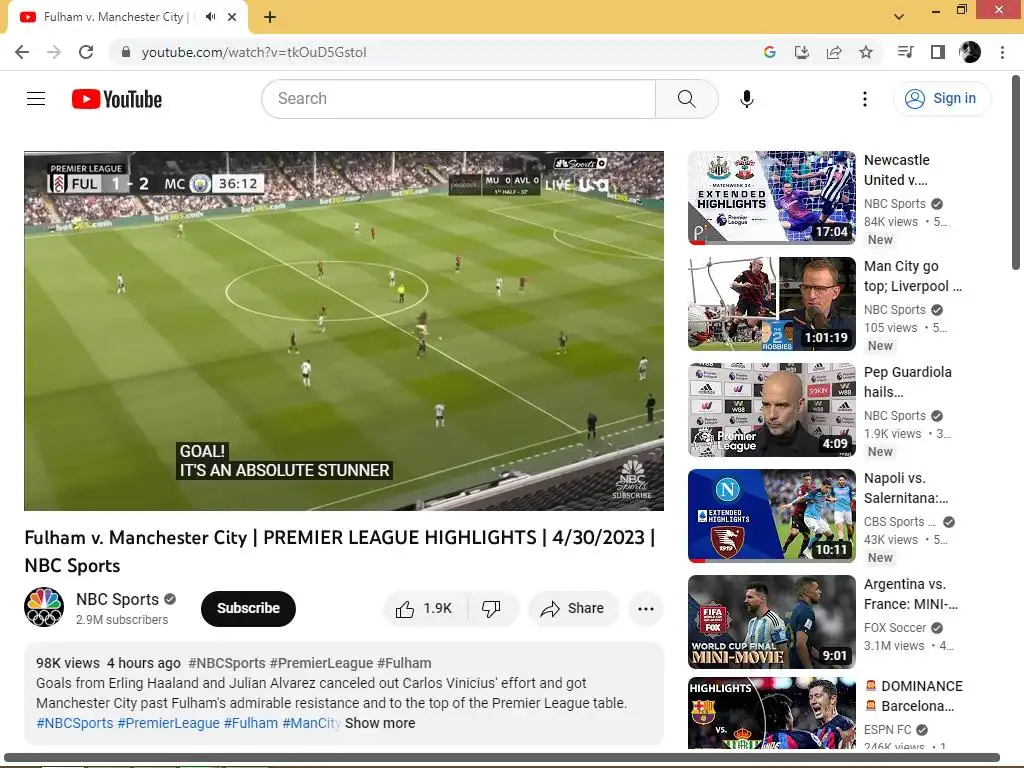Open Argentina vs. France mini-movie thumbnail
The width and height of the screenshot is (1024, 768).
click(771, 622)
